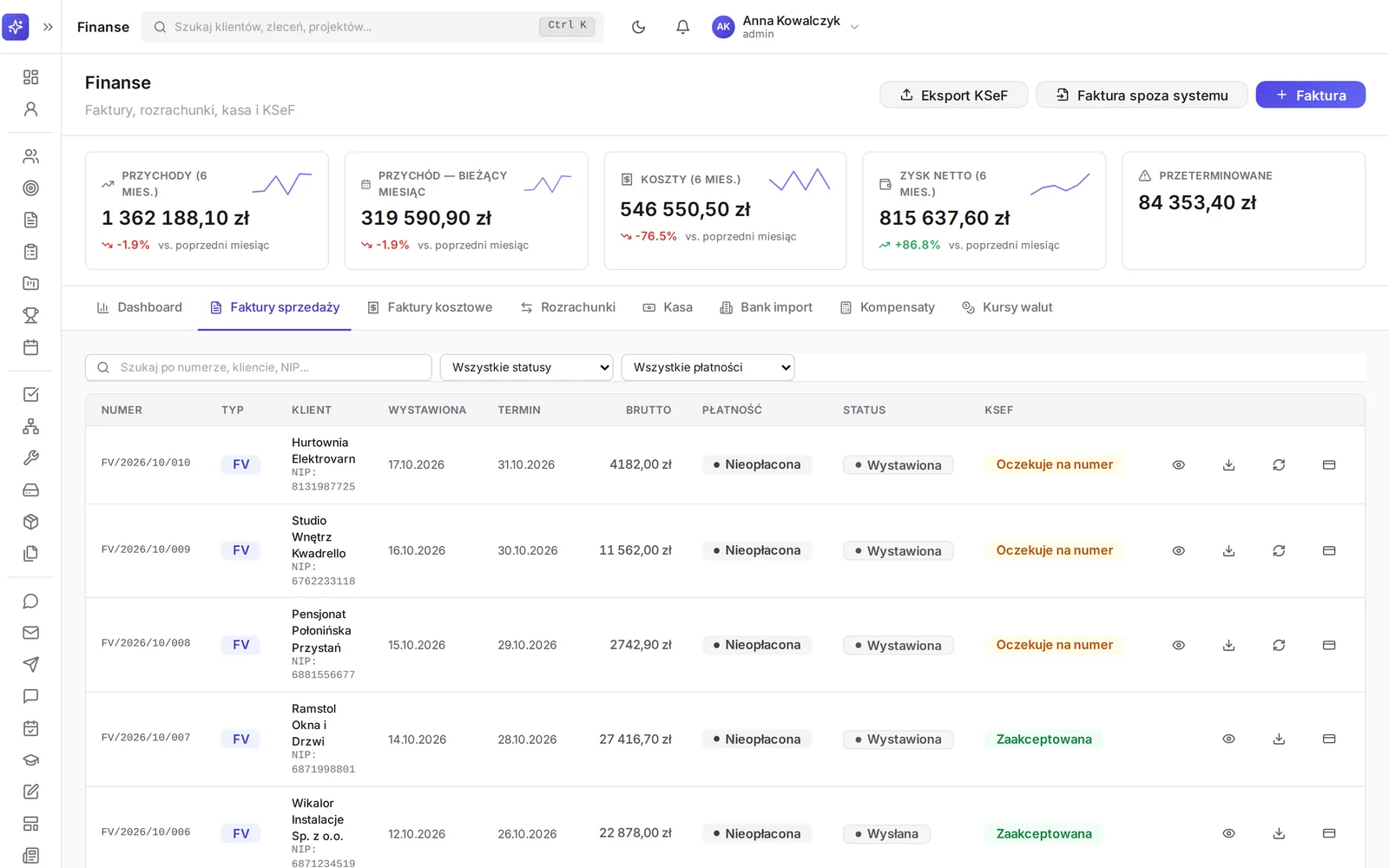View invoice FV/2026/10/010 eye icon
1389x868 pixels.
pyautogui.click(x=1178, y=465)
